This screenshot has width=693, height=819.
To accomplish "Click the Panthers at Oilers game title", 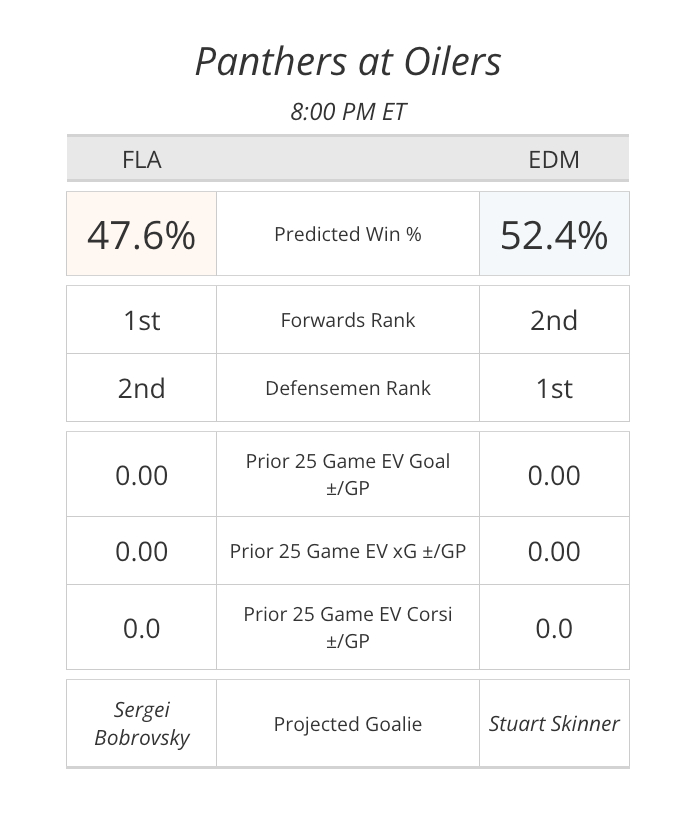I will point(347,62).
